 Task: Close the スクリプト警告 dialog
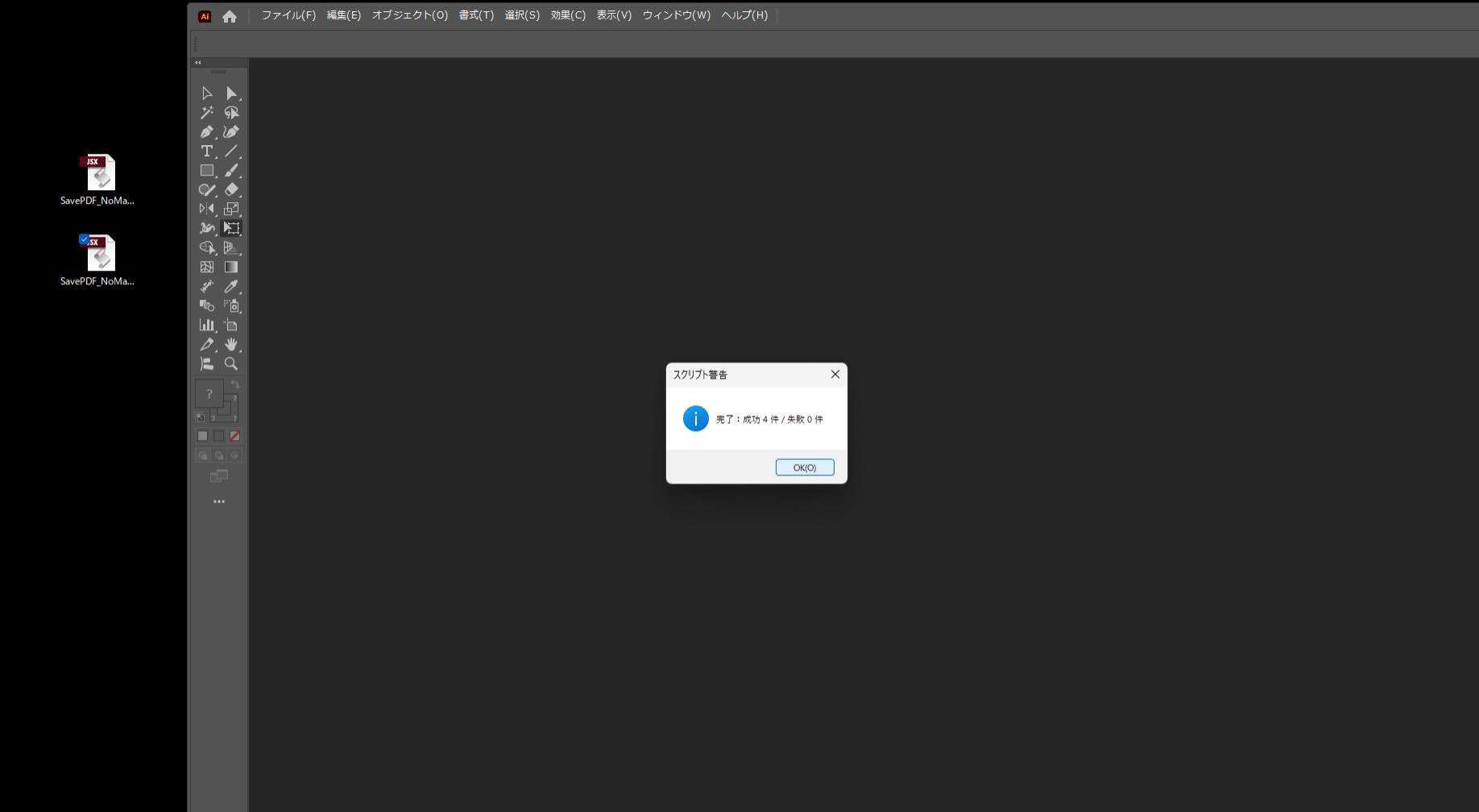click(835, 375)
